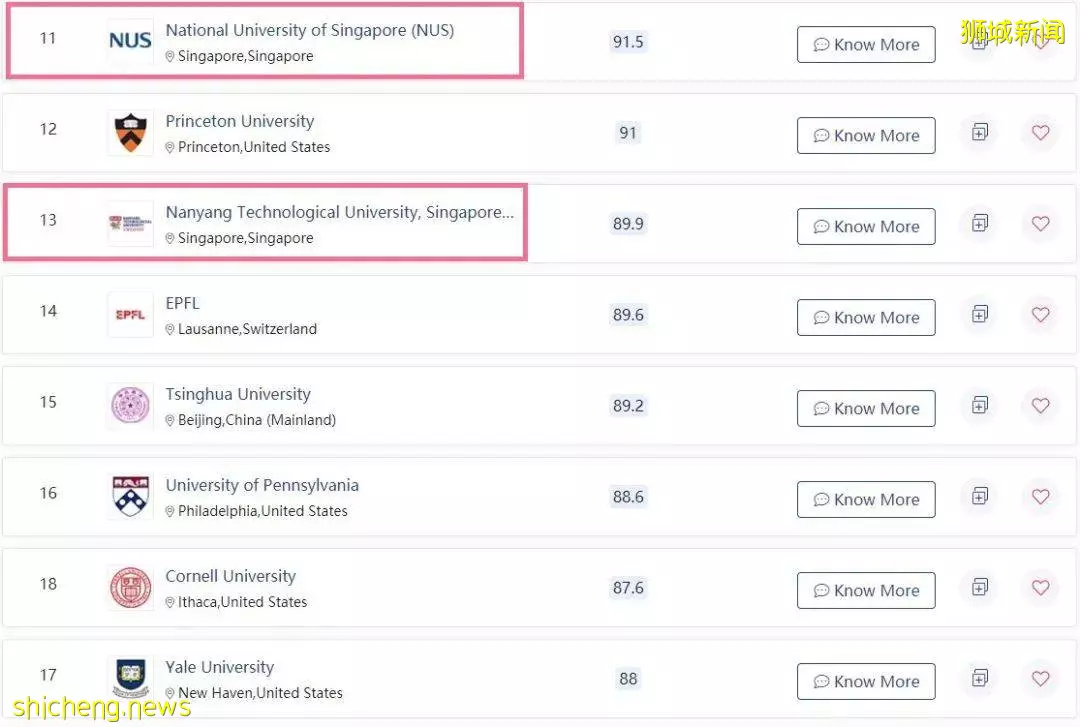Image resolution: width=1080 pixels, height=727 pixels.
Task: Favorite EPFL with the heart icon
Action: point(1040,314)
